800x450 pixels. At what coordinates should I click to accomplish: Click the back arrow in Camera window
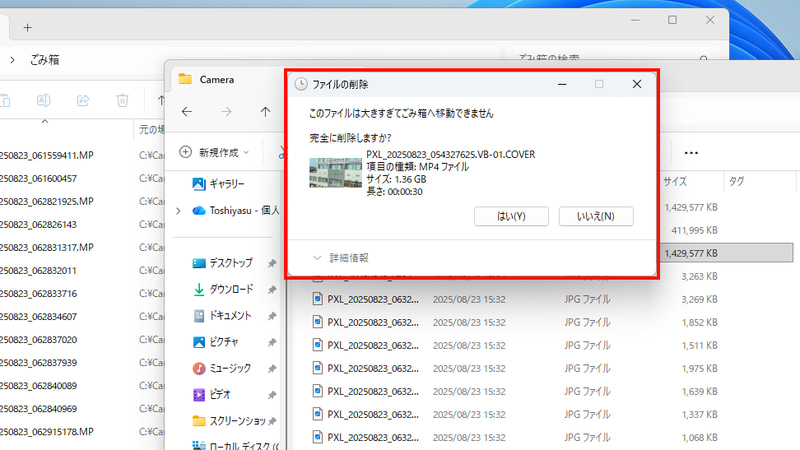[187, 112]
